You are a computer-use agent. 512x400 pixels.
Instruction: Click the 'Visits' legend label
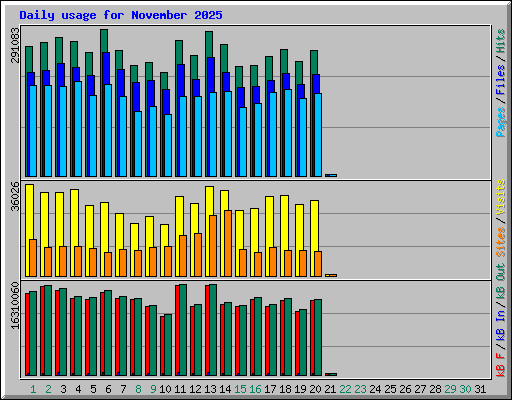(x=501, y=197)
